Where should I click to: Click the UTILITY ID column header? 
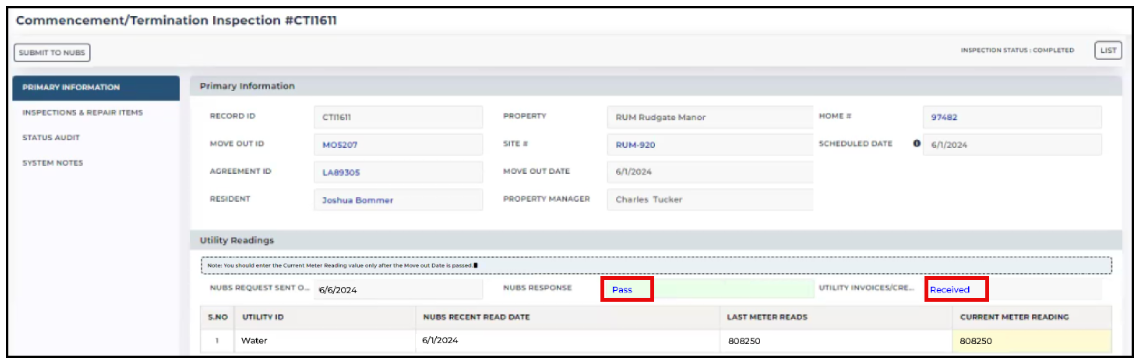324,318
